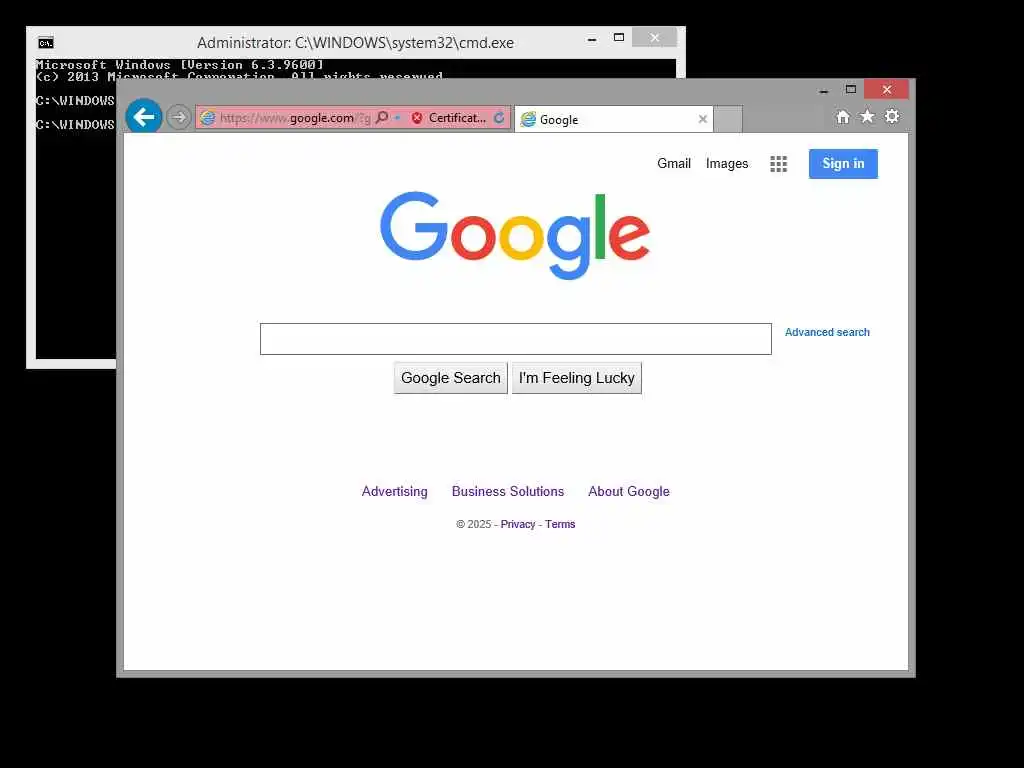Open the address bar autocomplete dropdown arrow
This screenshot has height=768, width=1024.
[397, 118]
